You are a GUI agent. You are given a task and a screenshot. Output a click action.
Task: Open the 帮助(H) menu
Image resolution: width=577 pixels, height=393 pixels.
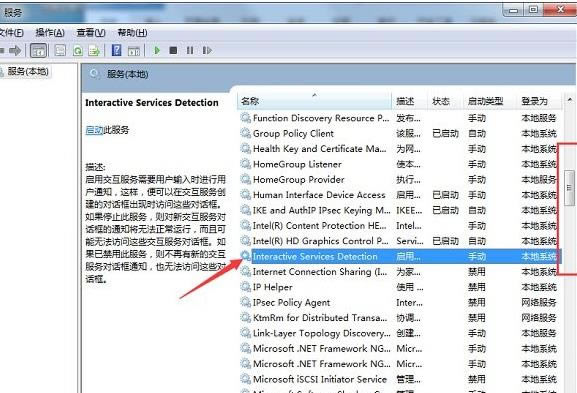pos(132,33)
